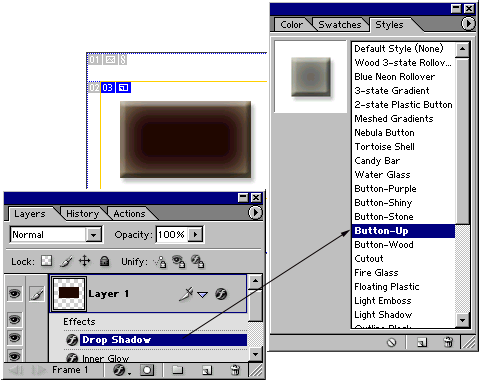Select Button-Purple style
The image size is (479, 380).
coord(403,189)
